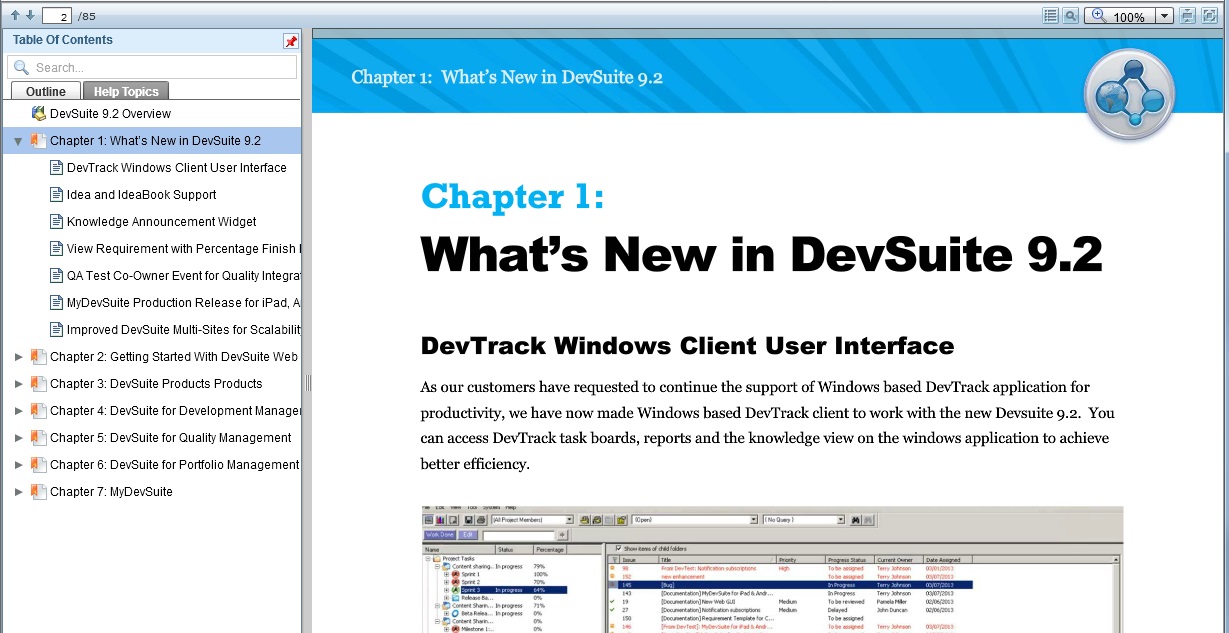The height and width of the screenshot is (633, 1229).
Task: Expand Chapter 5: Quality Management node
Action: click(x=18, y=437)
